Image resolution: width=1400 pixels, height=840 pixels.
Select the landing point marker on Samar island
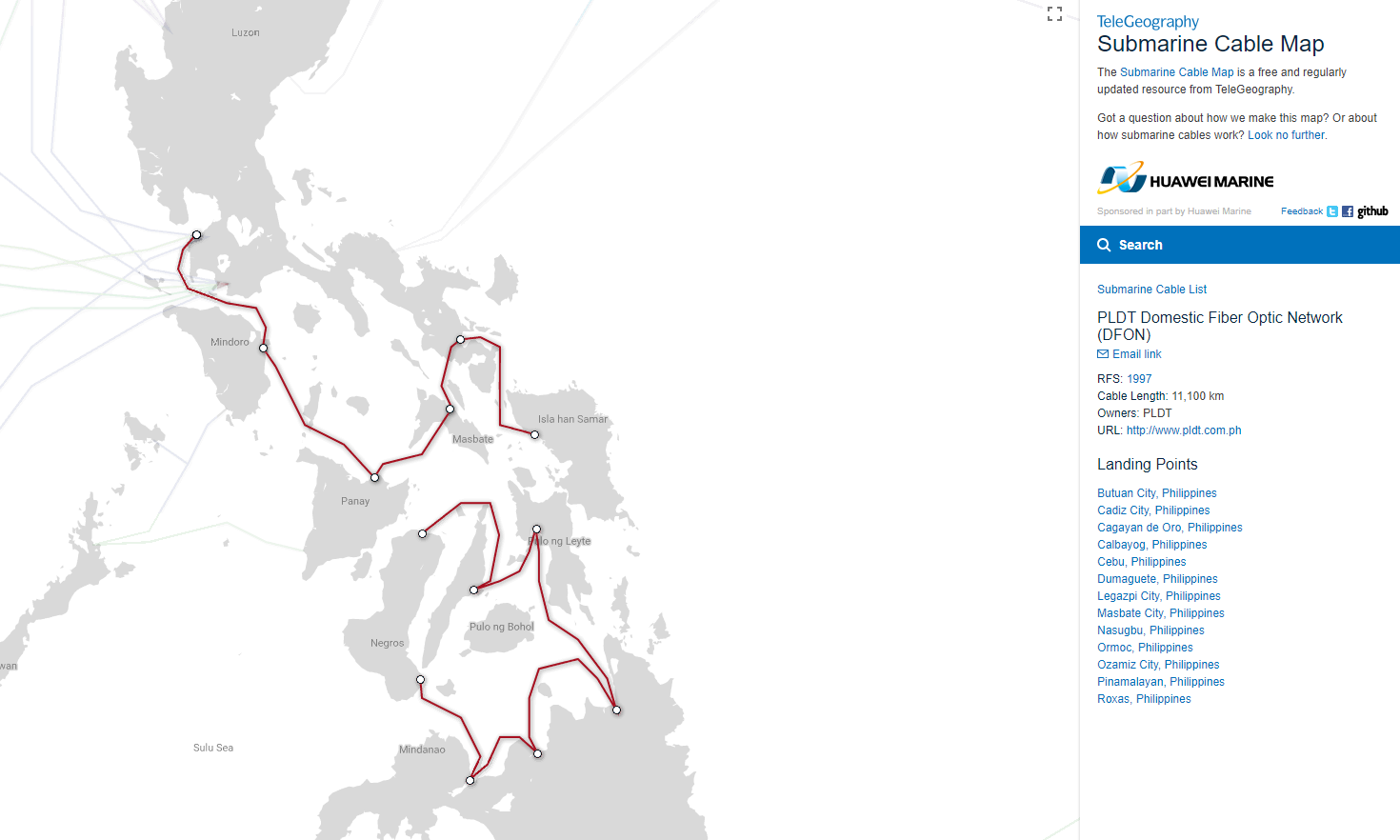point(534,434)
